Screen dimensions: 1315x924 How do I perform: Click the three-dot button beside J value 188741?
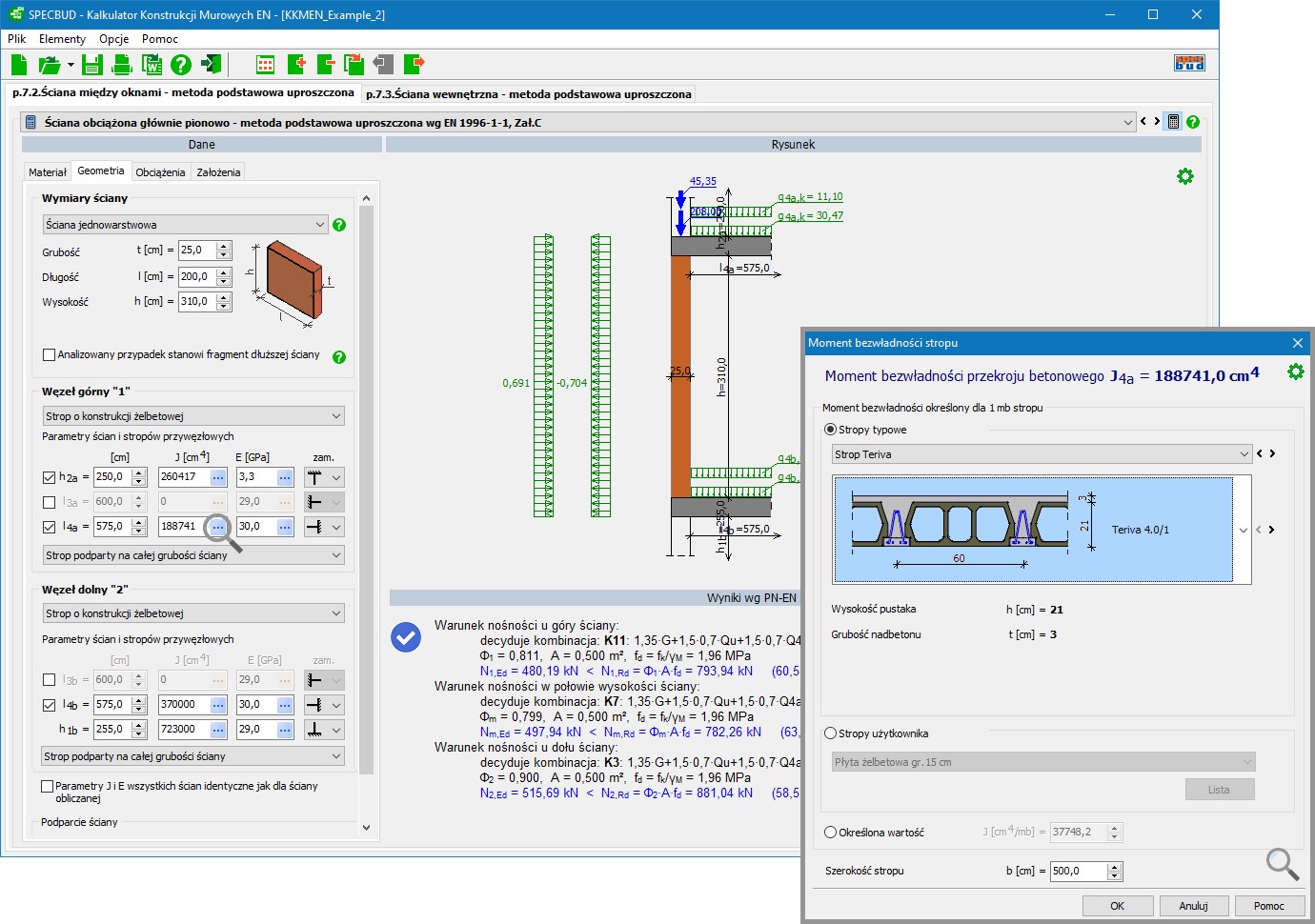[218, 527]
